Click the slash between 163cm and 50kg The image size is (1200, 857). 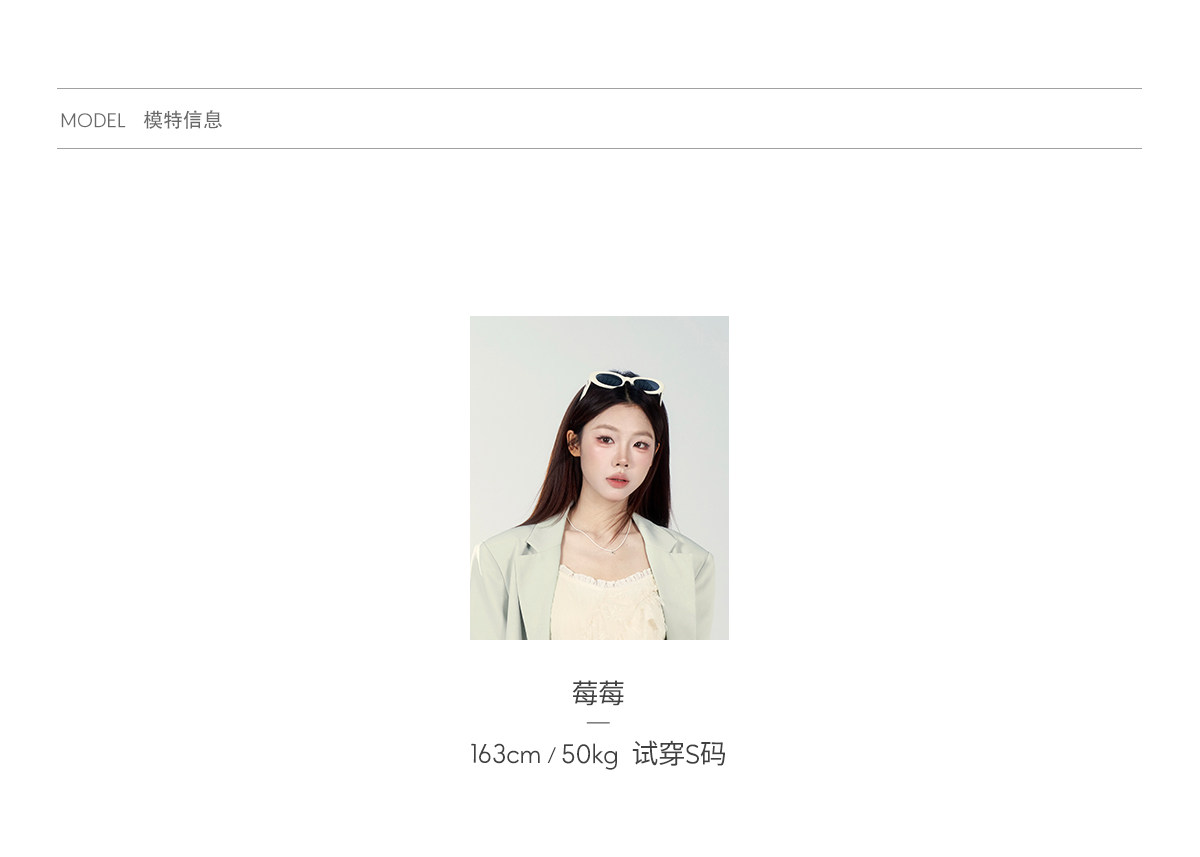pos(551,756)
